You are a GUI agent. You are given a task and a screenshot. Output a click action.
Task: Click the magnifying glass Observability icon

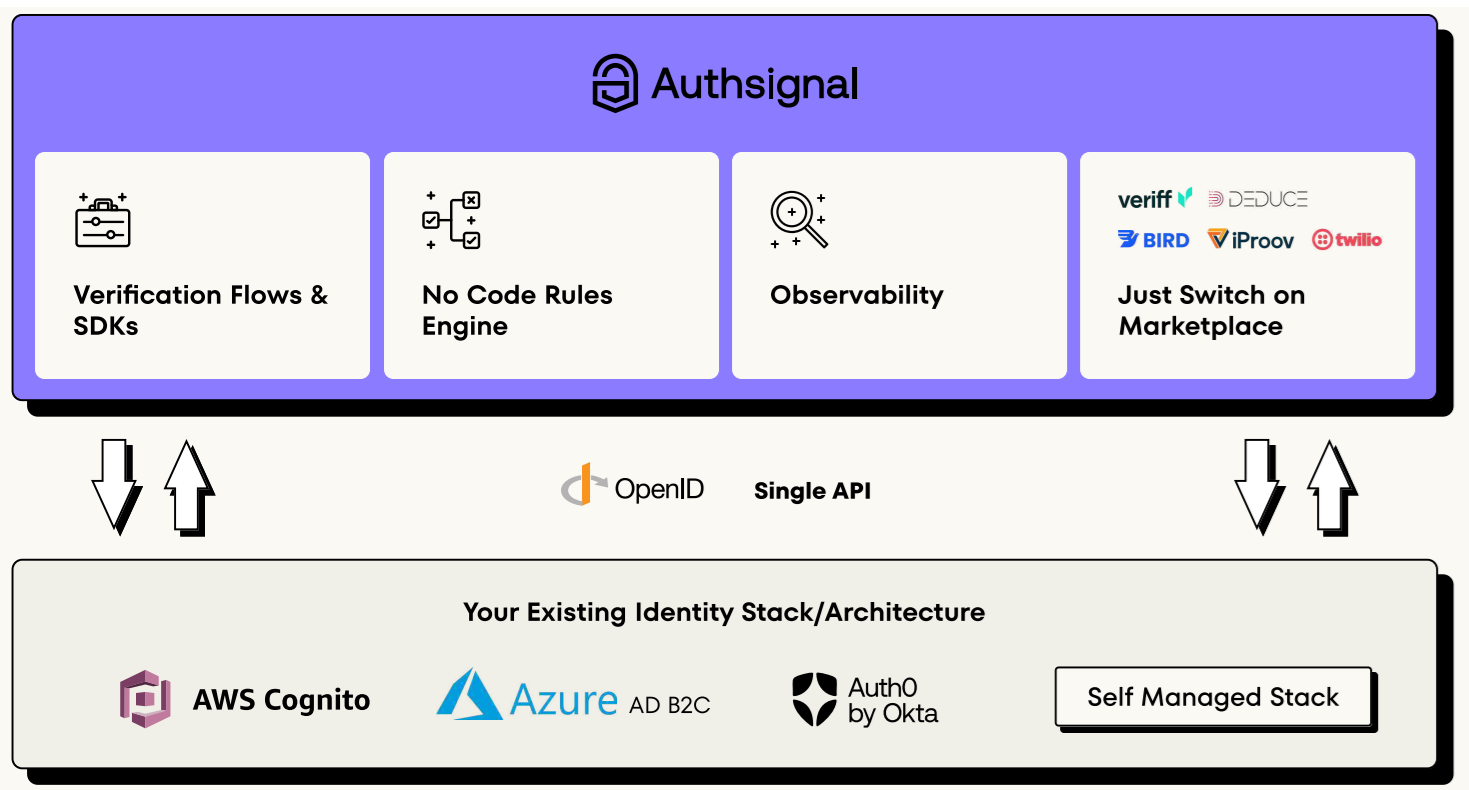[798, 220]
